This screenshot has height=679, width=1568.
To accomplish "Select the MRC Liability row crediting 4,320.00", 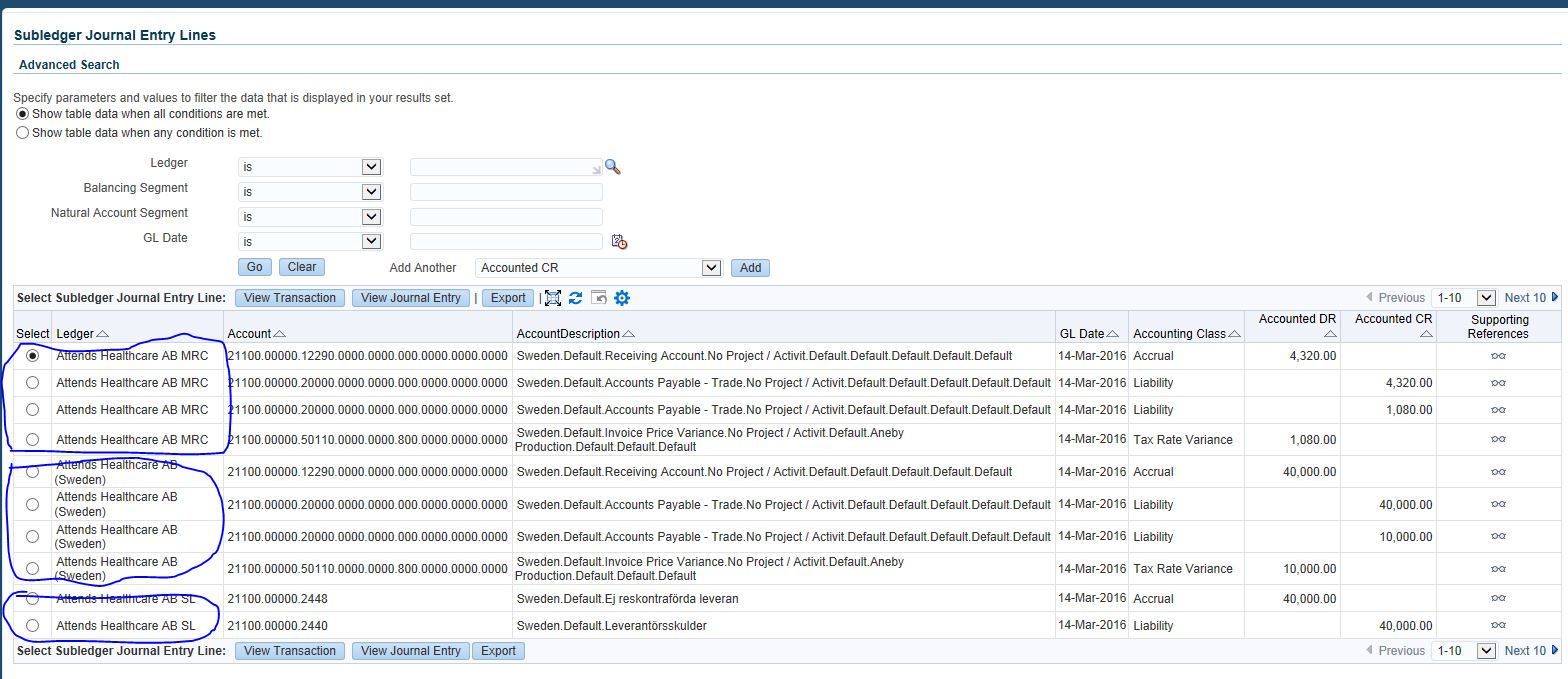I will pos(32,383).
